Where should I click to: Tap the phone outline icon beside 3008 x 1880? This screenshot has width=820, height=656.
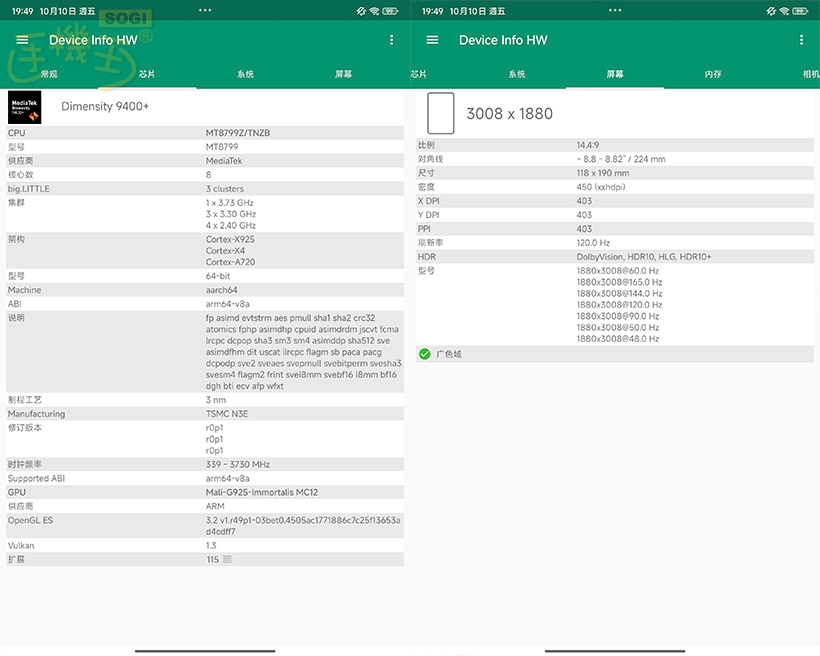pyautogui.click(x=440, y=112)
